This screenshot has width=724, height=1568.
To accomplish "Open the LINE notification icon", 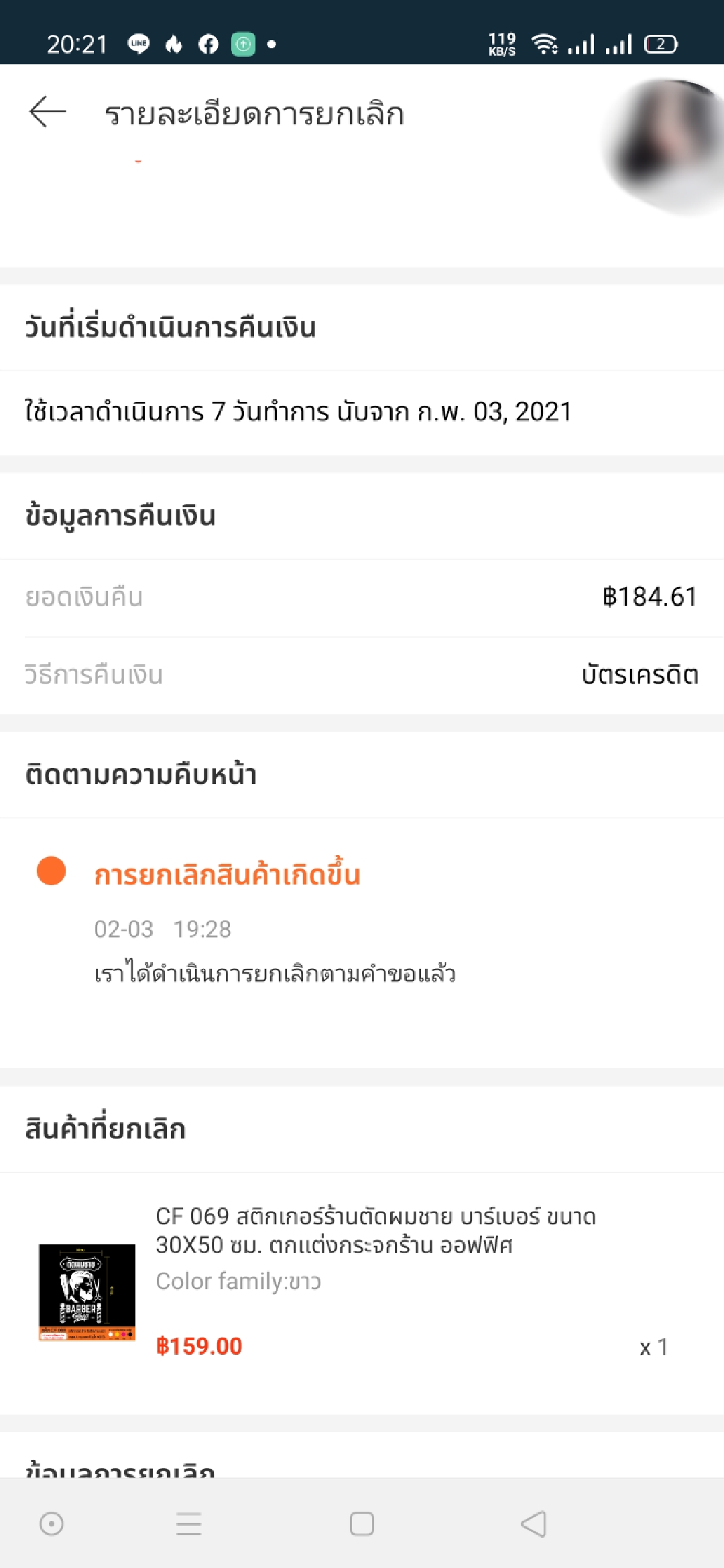I will tap(139, 44).
